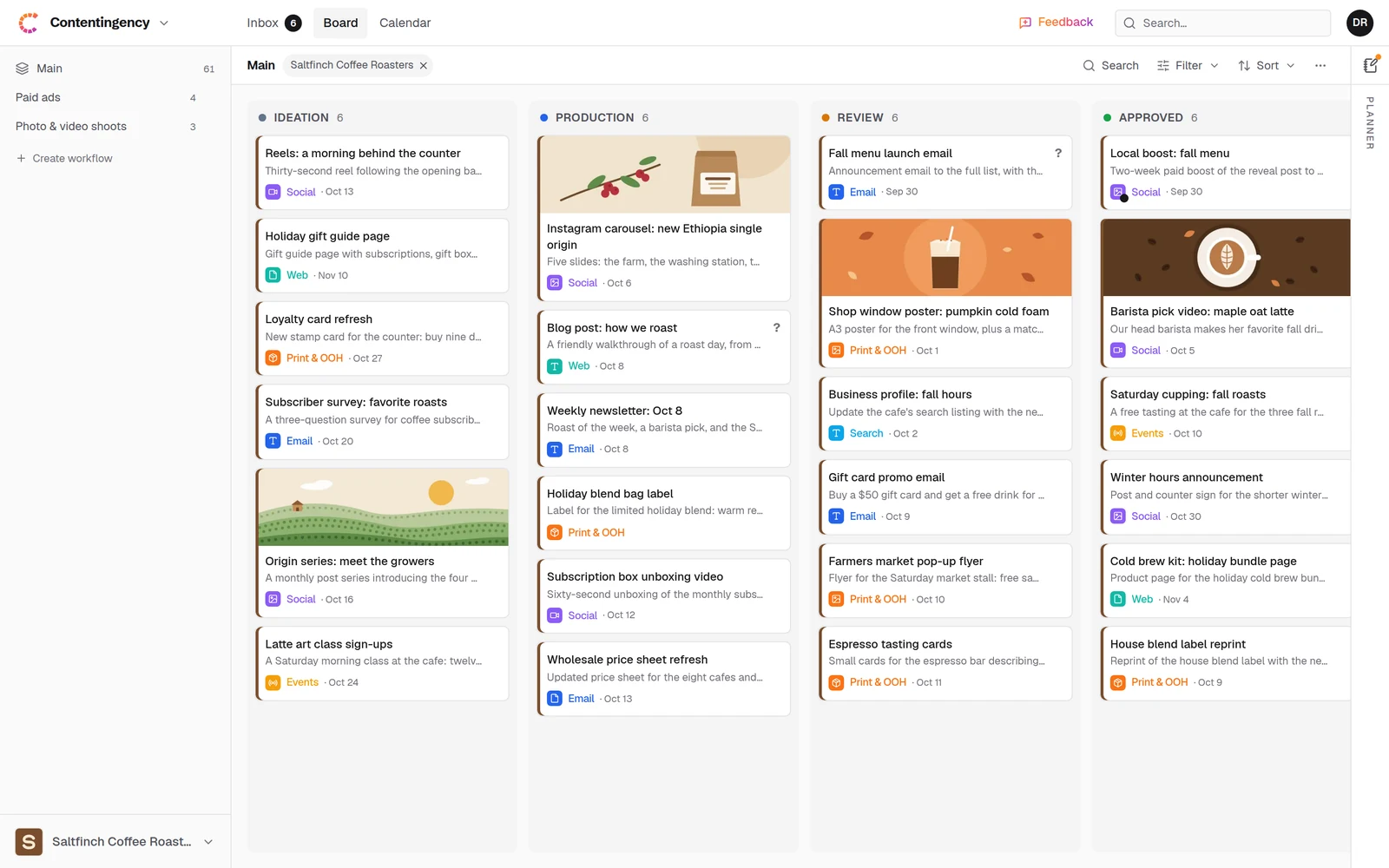Image resolution: width=1389 pixels, height=868 pixels.
Task: Click the IDEATION column header
Action: tap(300, 117)
